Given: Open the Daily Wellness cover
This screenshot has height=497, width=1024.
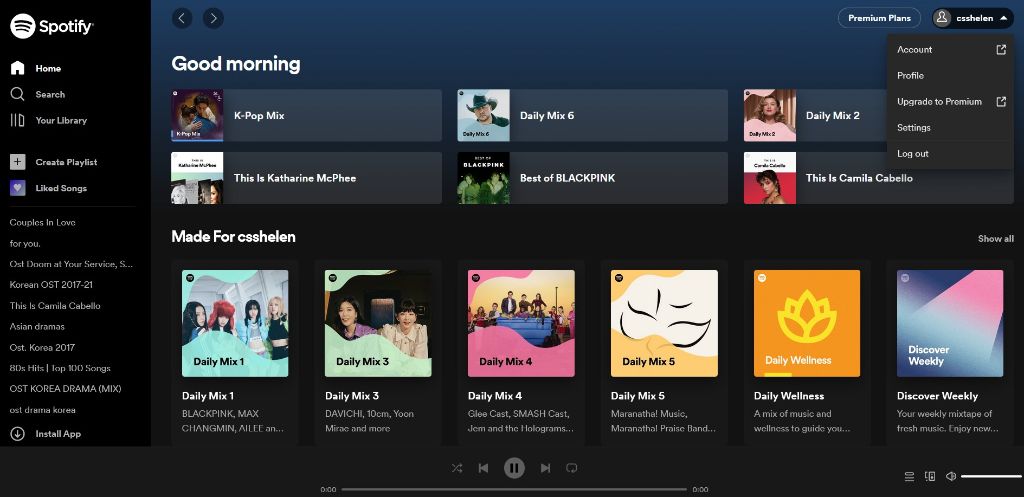Looking at the screenshot, I should tap(807, 323).
